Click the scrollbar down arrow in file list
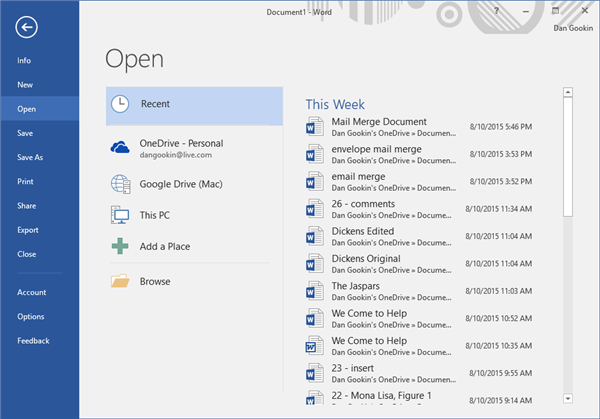The width and height of the screenshot is (600, 419). point(568,397)
